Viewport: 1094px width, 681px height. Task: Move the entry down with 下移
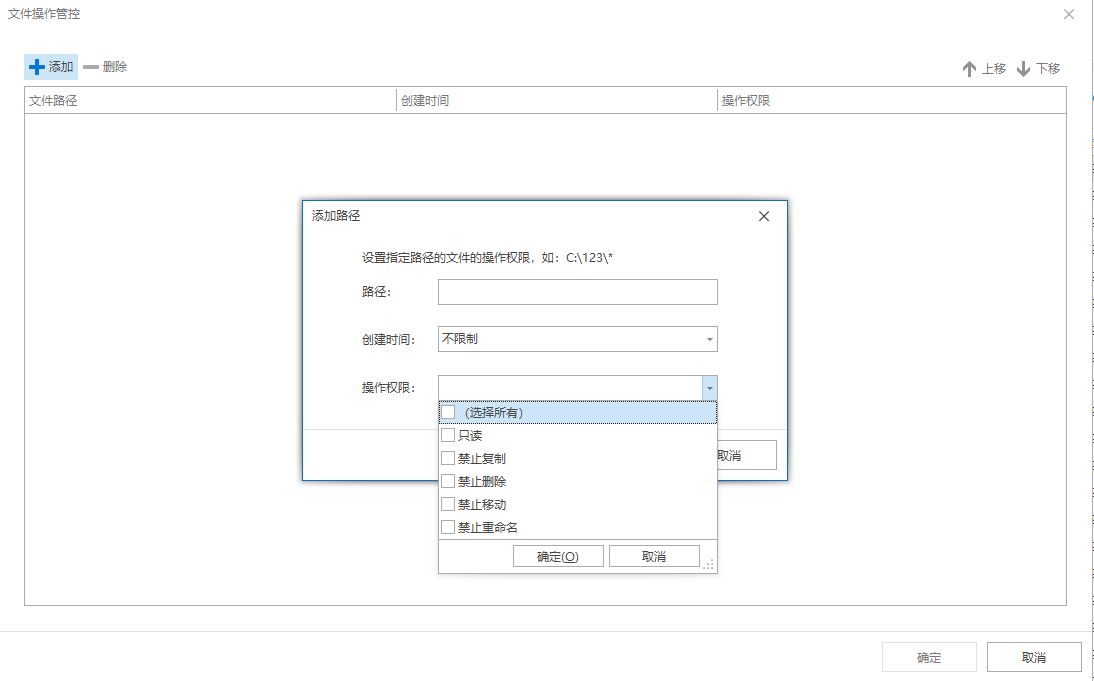click(x=1038, y=68)
